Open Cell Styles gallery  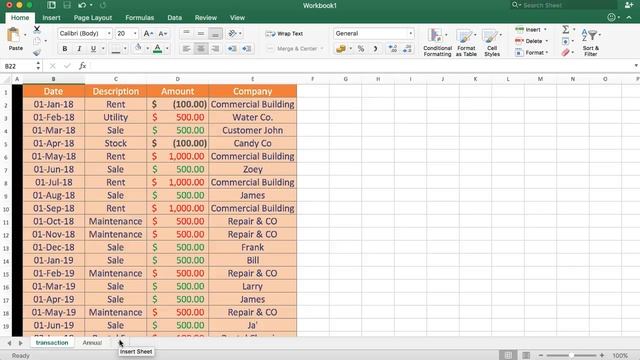click(492, 42)
